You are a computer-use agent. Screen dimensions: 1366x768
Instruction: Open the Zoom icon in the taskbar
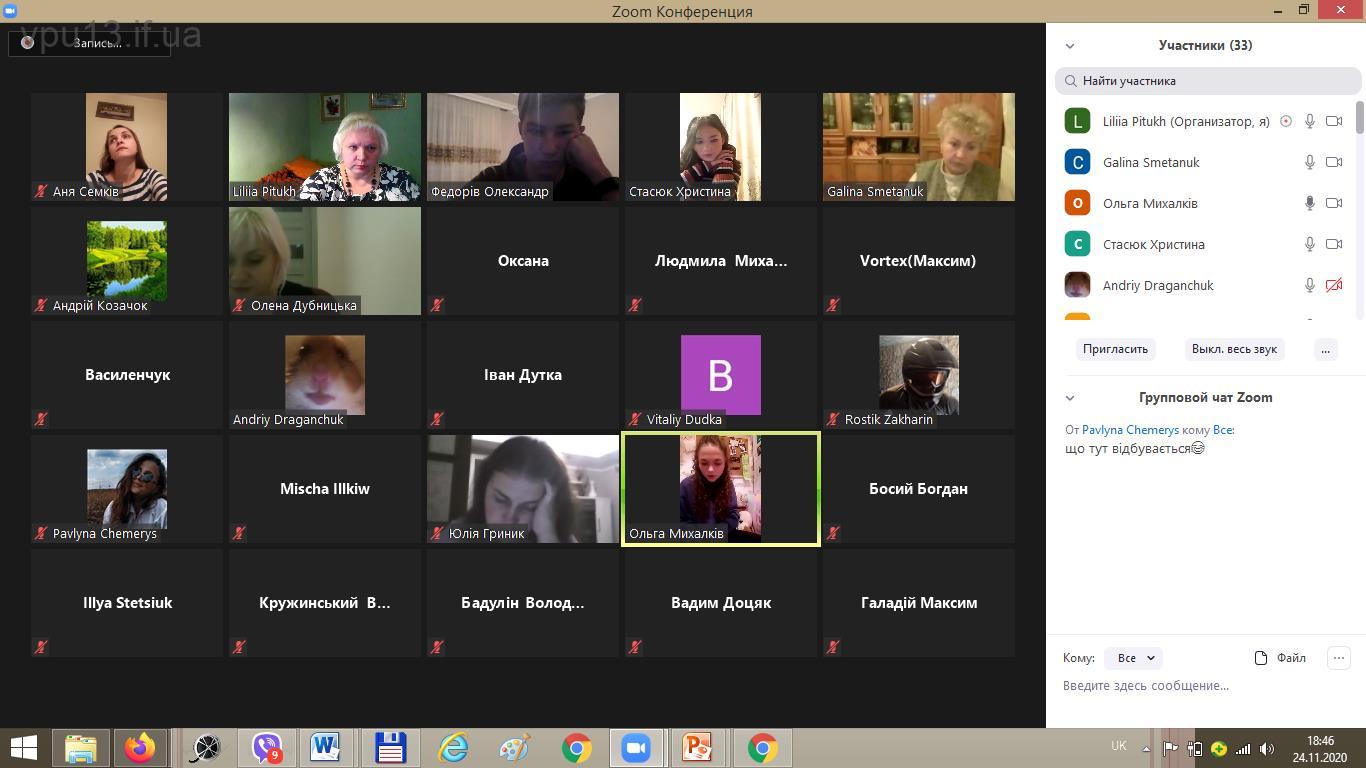coord(636,748)
